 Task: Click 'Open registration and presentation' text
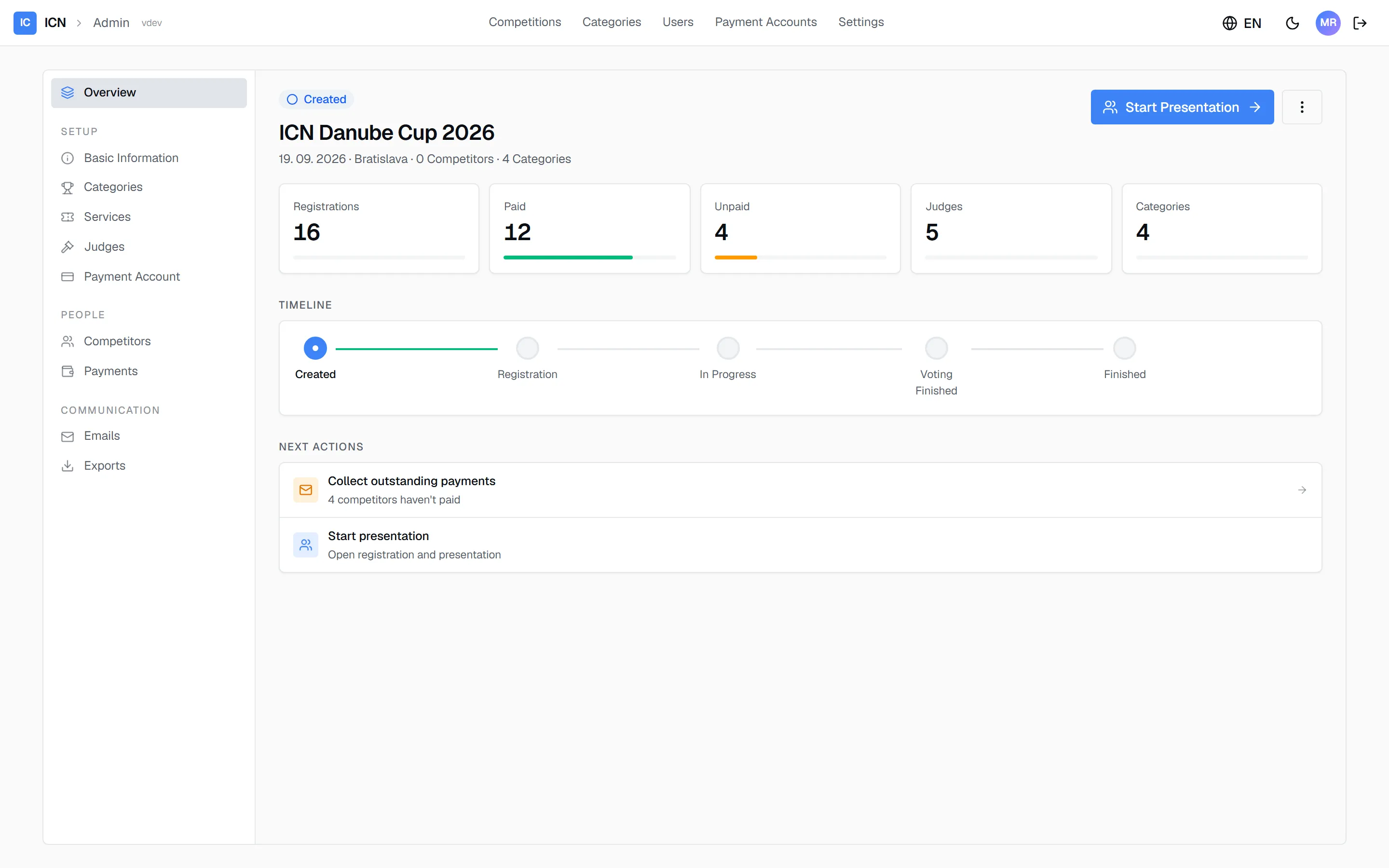tap(414, 555)
